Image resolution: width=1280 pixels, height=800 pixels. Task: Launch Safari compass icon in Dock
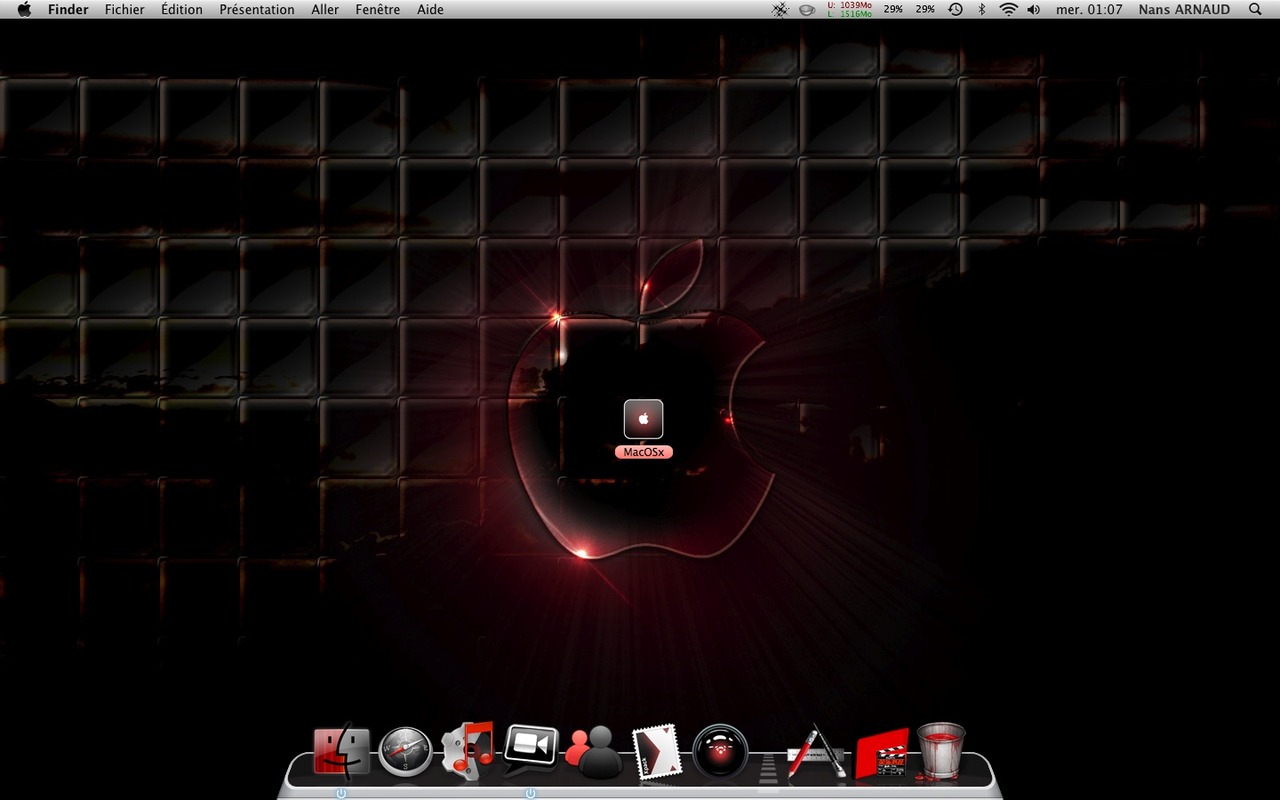pyautogui.click(x=405, y=752)
